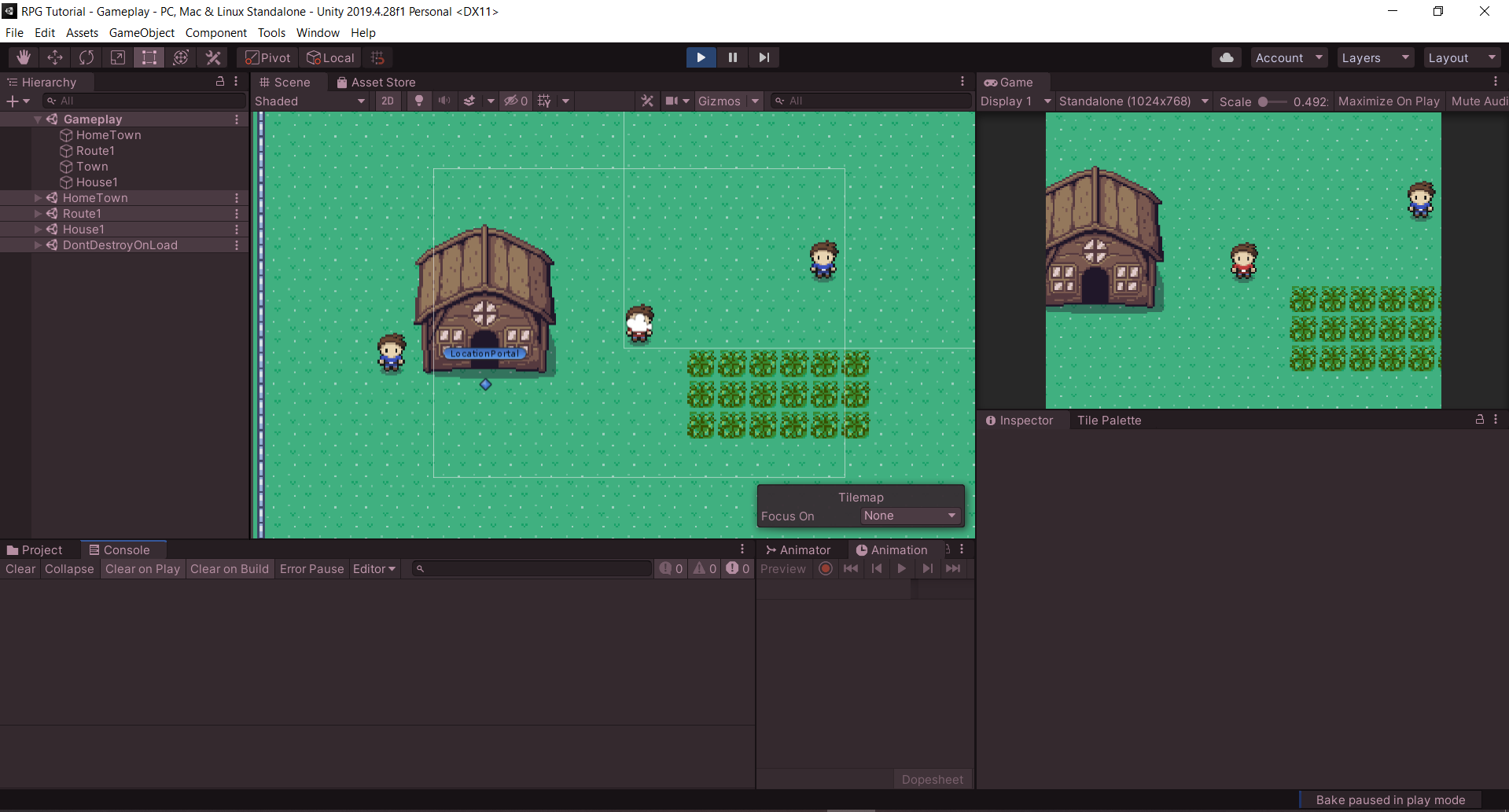Open the Account dropdown
Screen dimensions: 1509x812
[x=1289, y=57]
